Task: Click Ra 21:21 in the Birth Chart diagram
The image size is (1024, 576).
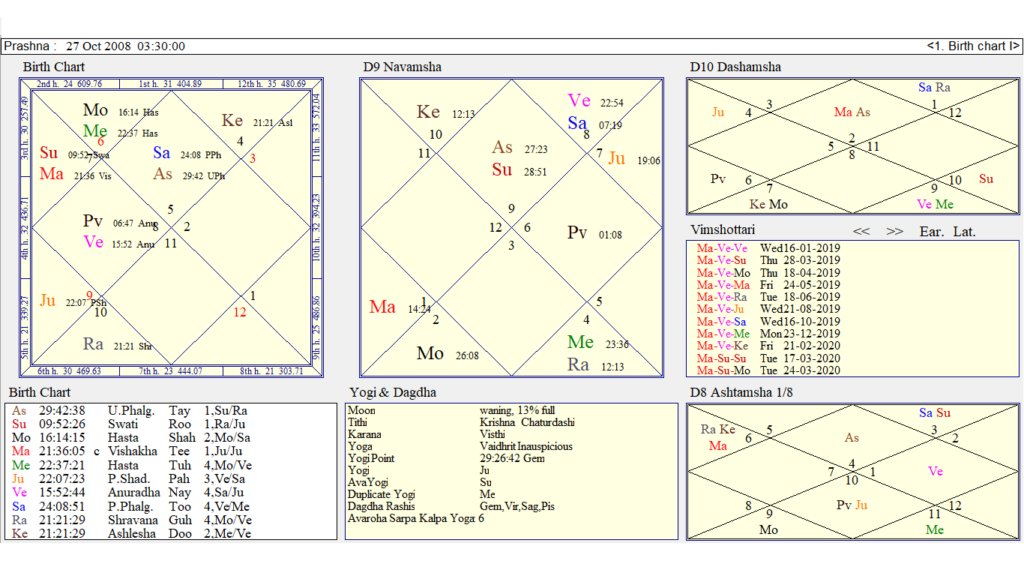Action: [118, 345]
